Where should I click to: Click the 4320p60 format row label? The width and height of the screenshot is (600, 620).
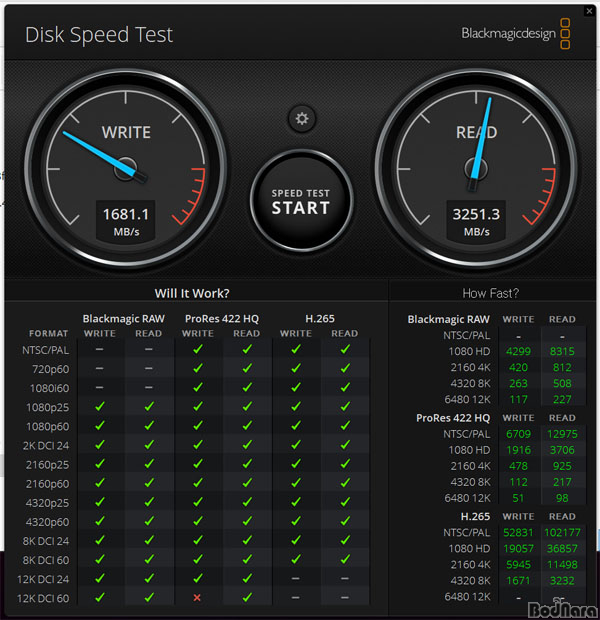[x=47, y=522]
